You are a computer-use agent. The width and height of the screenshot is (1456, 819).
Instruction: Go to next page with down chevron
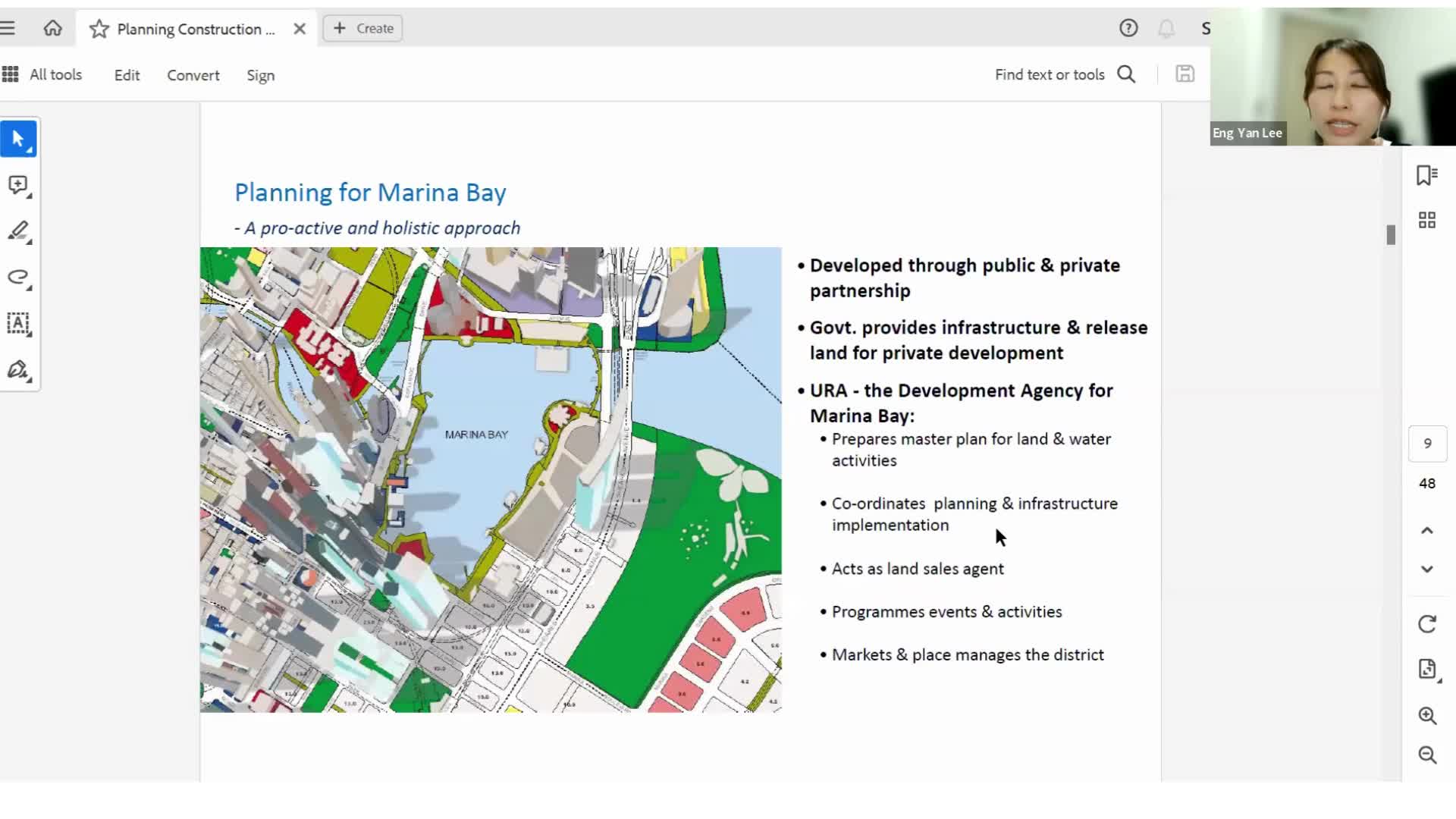click(1426, 570)
